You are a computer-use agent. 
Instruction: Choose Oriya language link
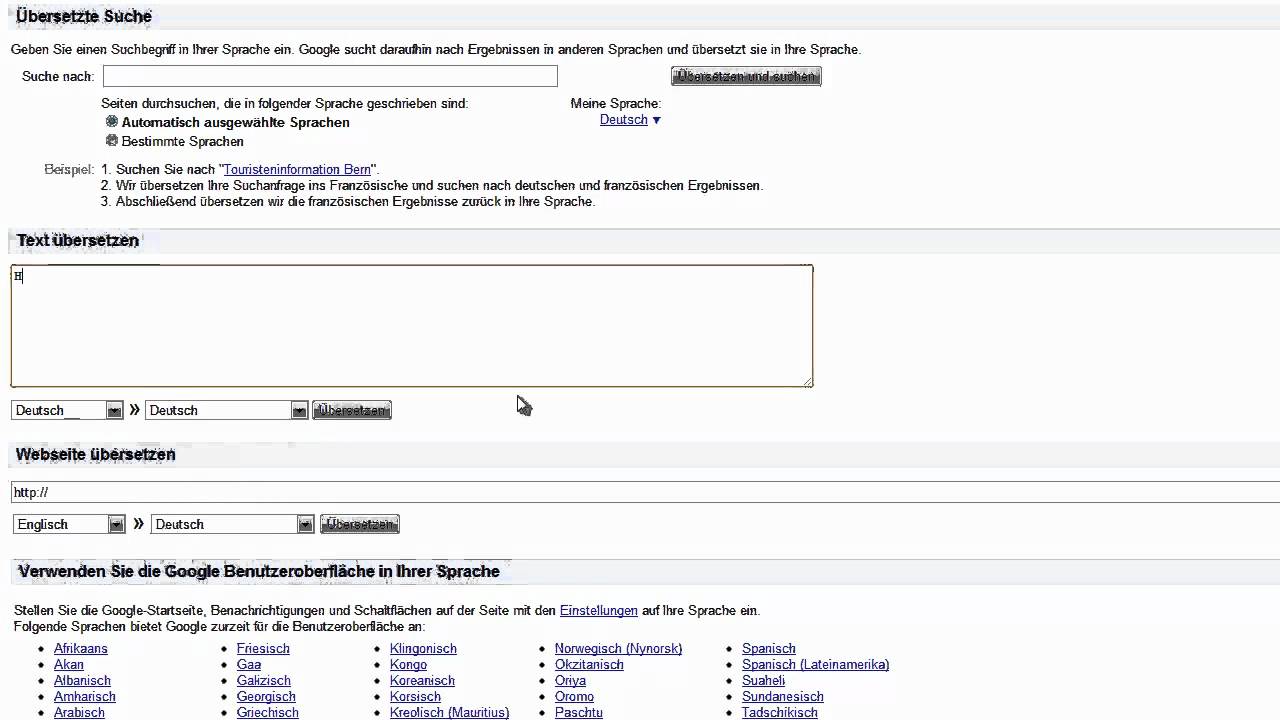(x=570, y=680)
